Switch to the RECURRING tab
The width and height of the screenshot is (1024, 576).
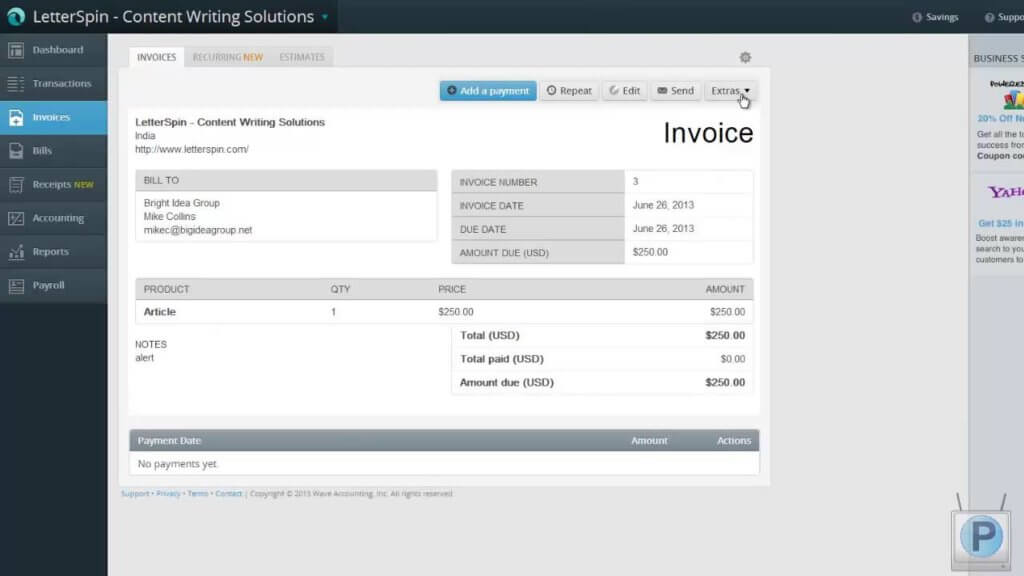(x=227, y=57)
